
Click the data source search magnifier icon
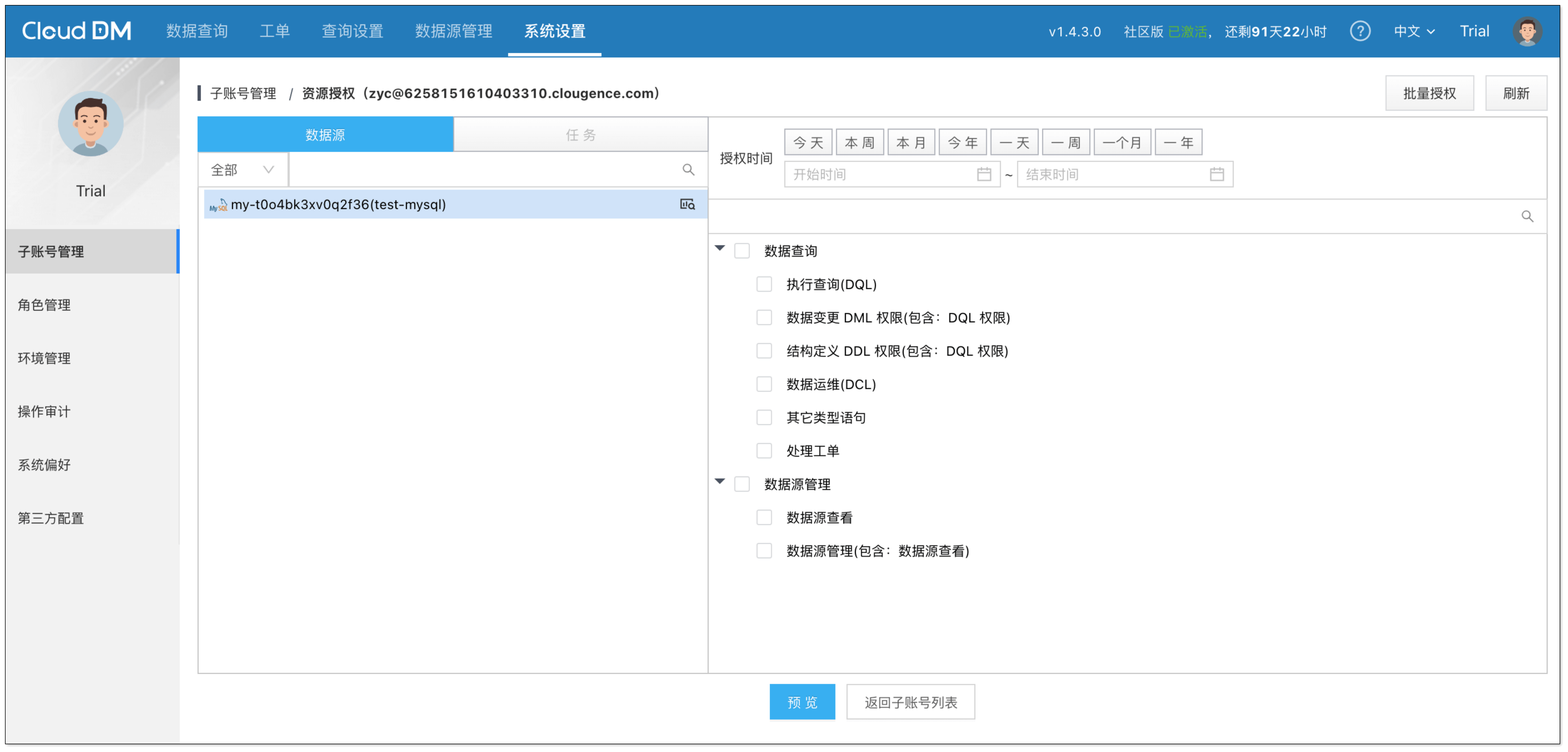point(688,170)
